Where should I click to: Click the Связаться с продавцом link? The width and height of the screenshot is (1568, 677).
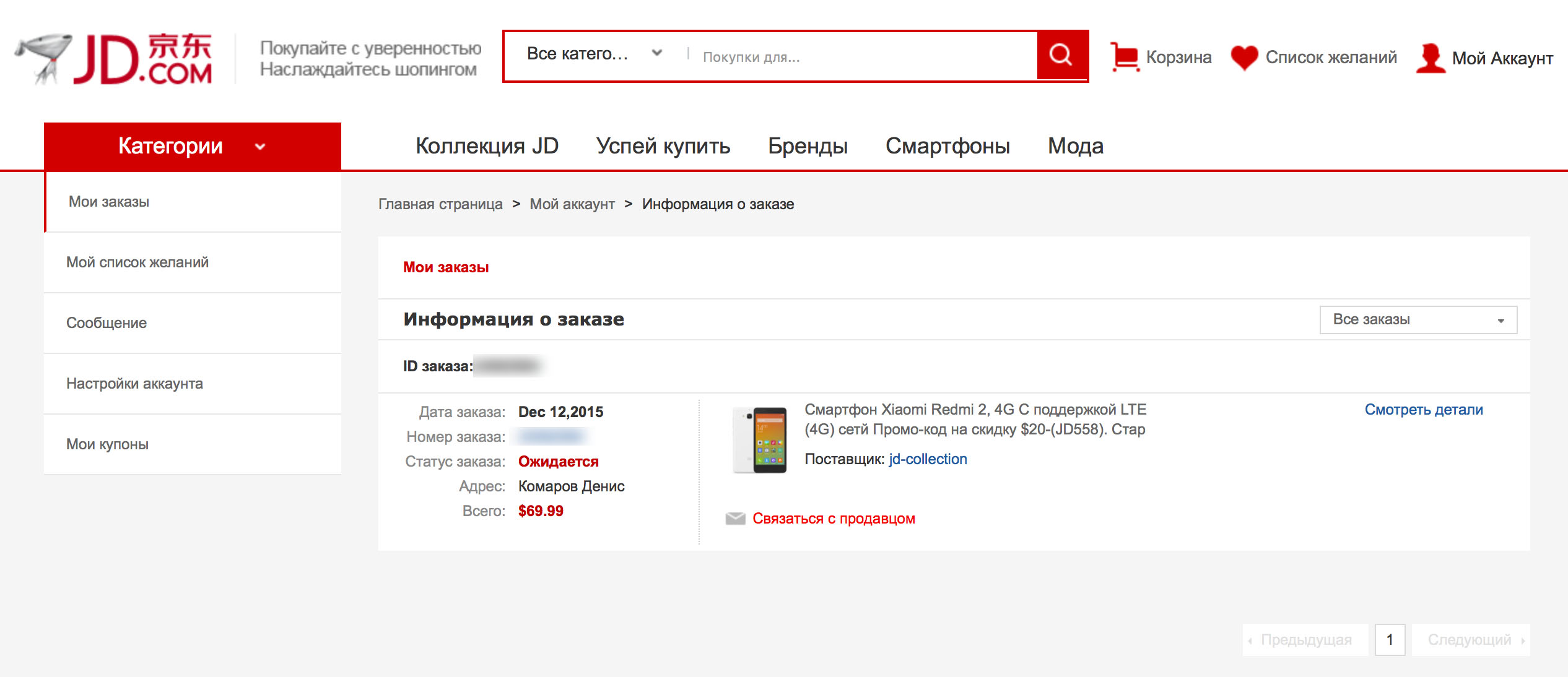[x=833, y=519]
